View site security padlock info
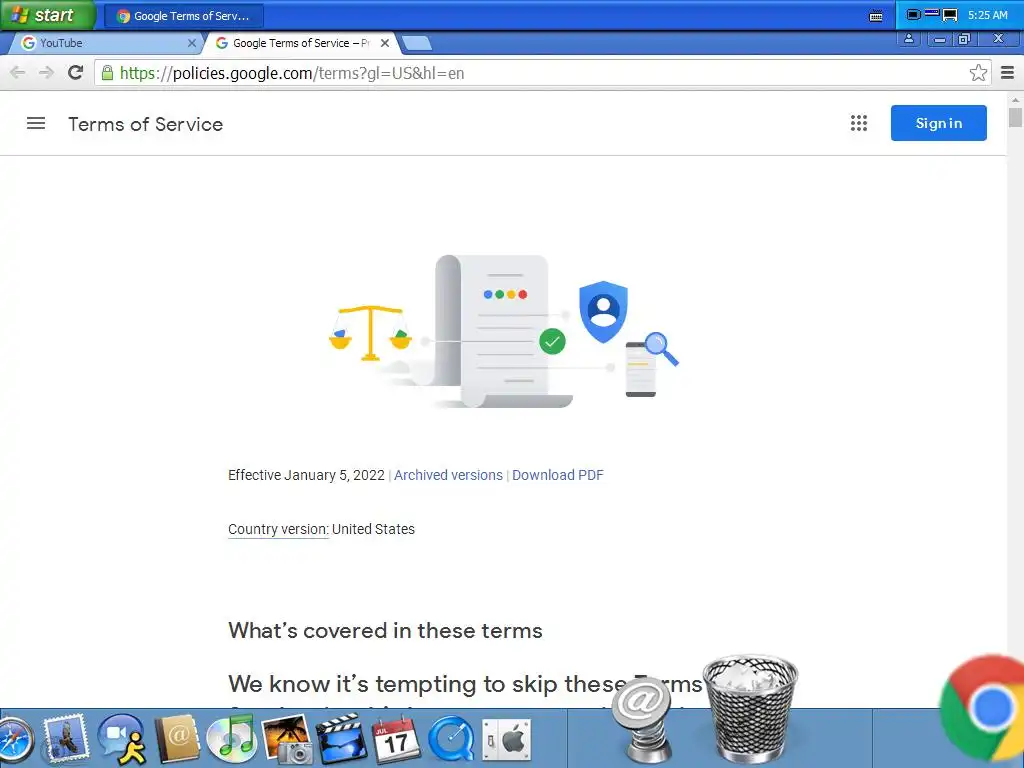 click(x=107, y=72)
